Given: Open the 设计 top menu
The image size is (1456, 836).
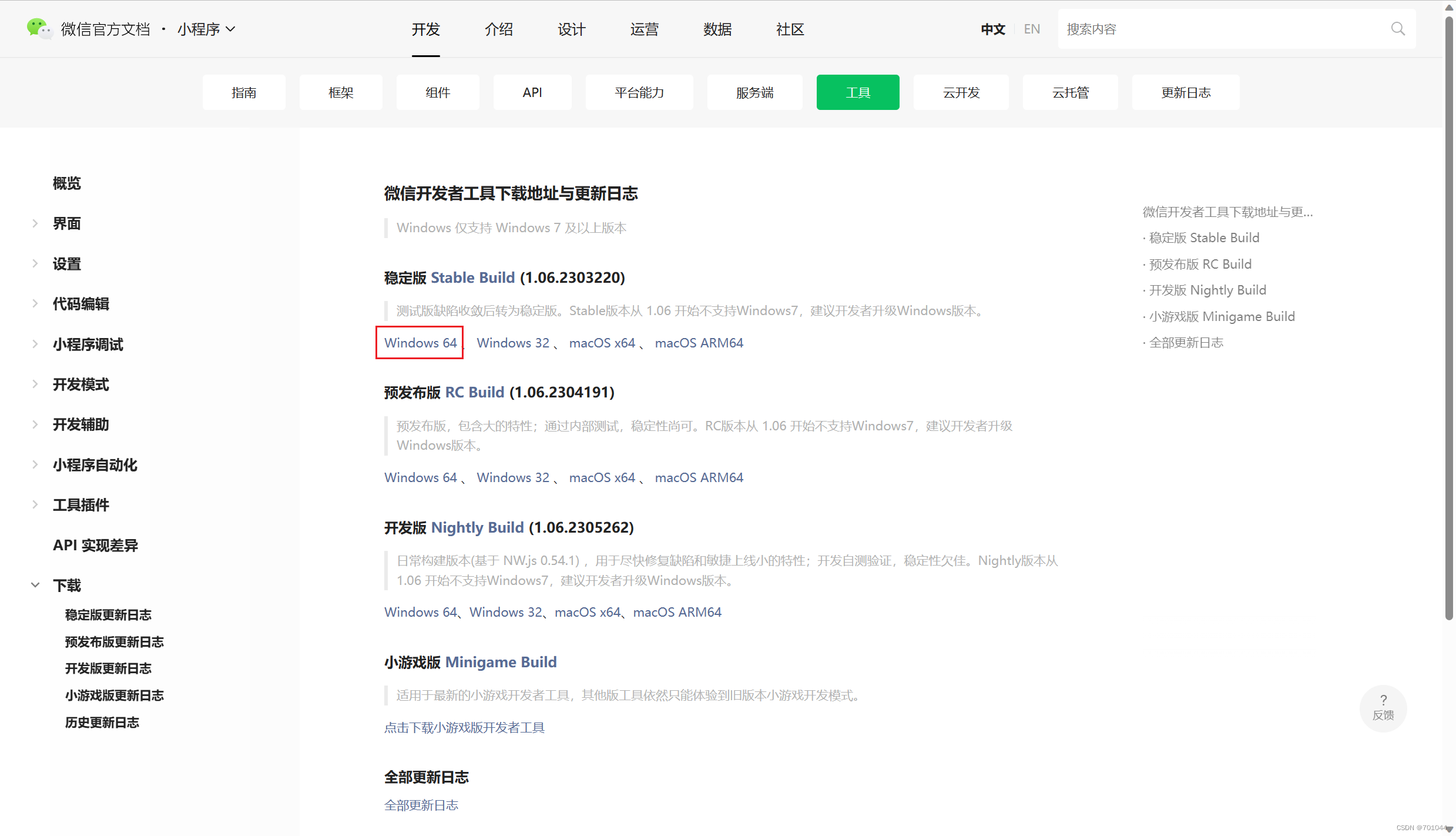Looking at the screenshot, I should pos(571,29).
